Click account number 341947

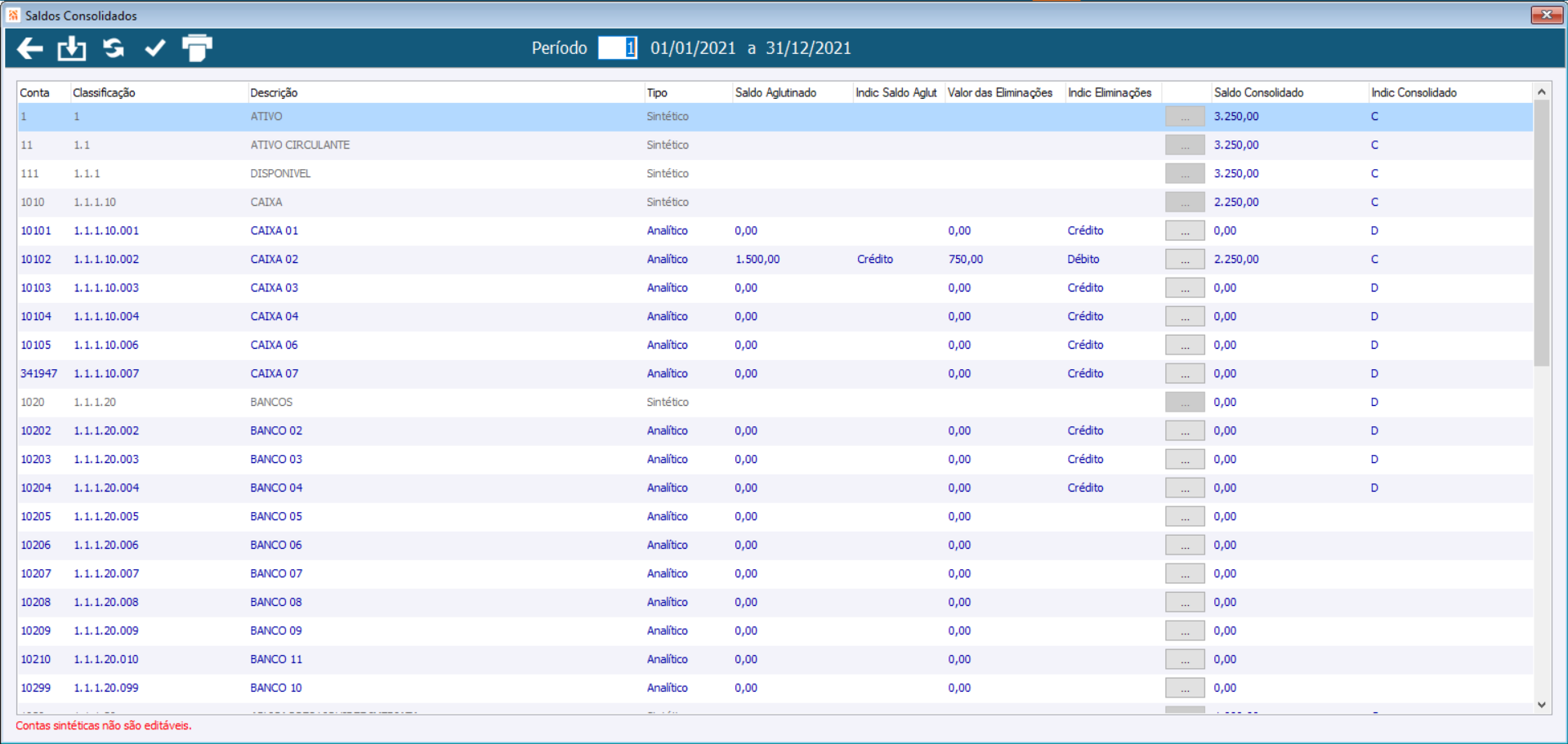pyautogui.click(x=39, y=374)
